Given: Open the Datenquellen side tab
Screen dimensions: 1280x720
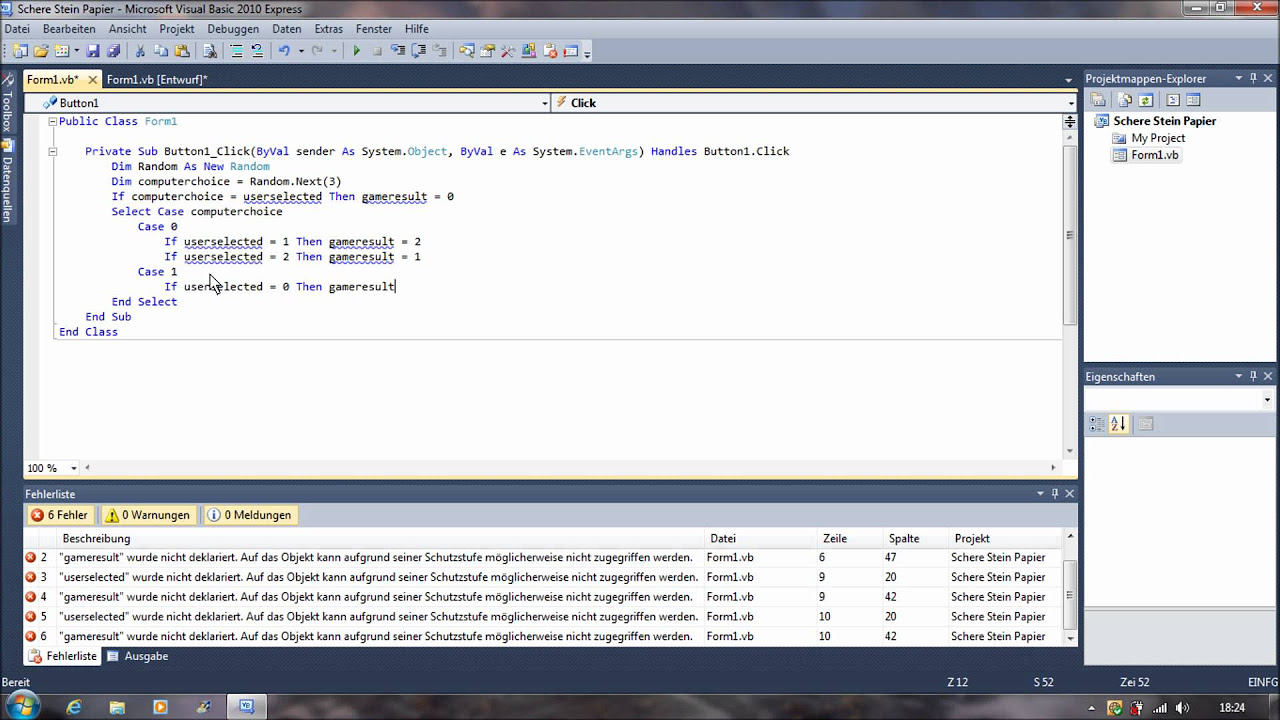Looking at the screenshot, I should coord(7,182).
